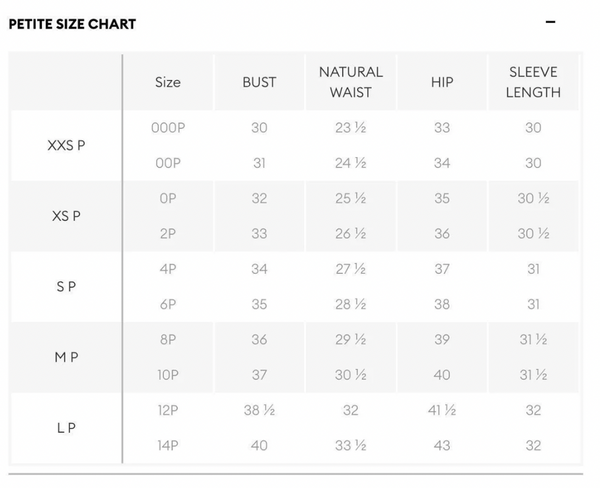Select the XS P row label
The image size is (600, 488).
pos(66,216)
